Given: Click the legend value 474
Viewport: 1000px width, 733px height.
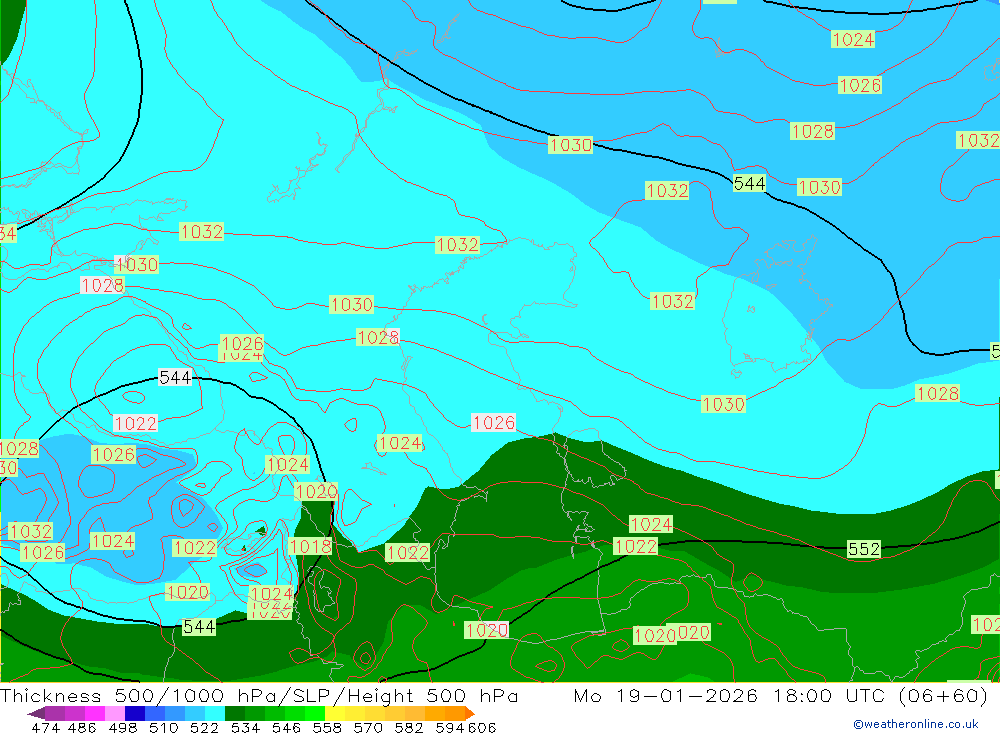Looking at the screenshot, I should click(x=45, y=727).
